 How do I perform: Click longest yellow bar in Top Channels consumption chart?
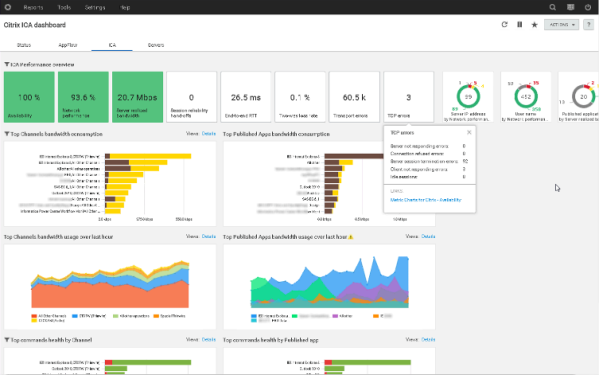pyautogui.click(x=151, y=156)
